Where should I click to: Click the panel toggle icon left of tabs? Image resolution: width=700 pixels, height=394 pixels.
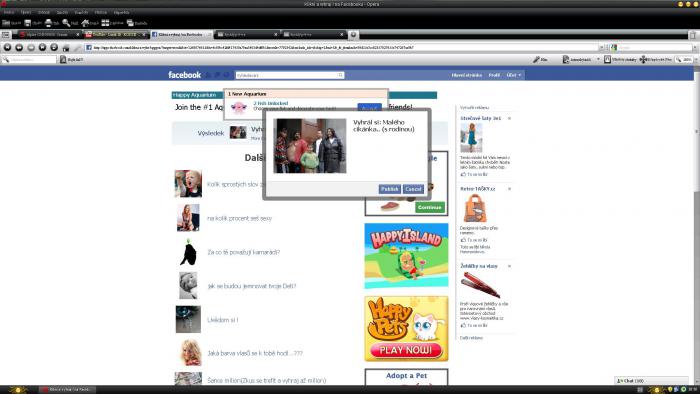(5, 34)
